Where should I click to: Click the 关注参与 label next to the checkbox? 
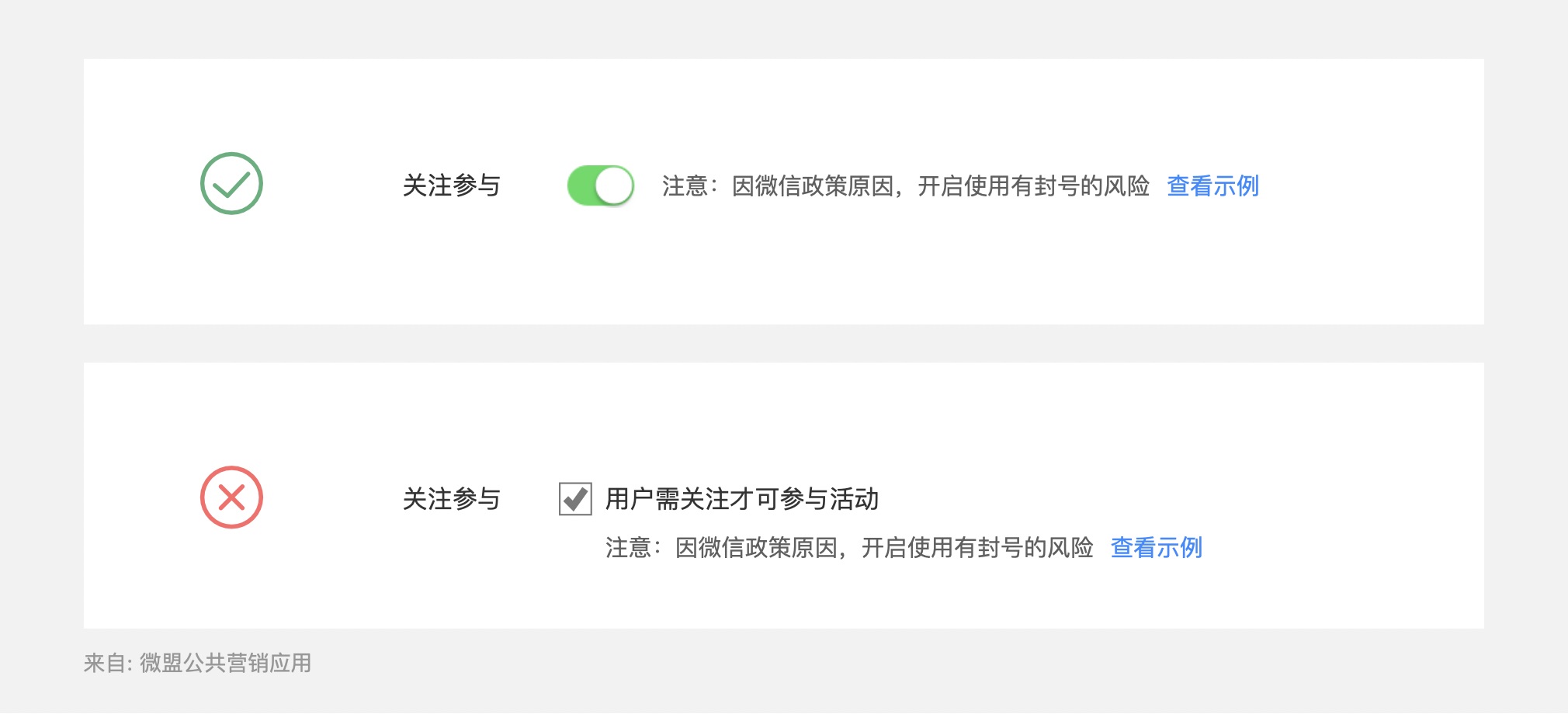point(451,499)
